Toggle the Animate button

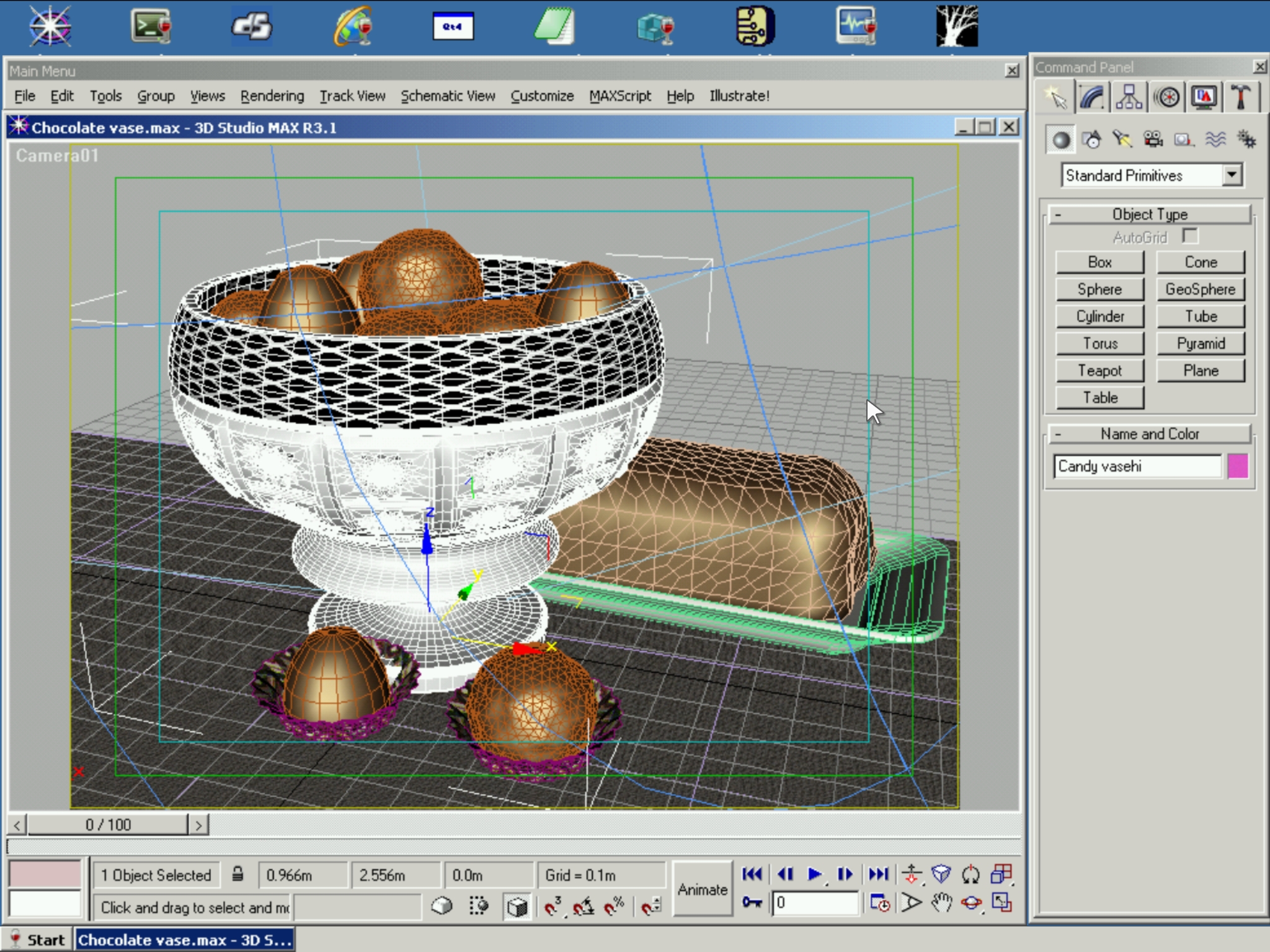pyautogui.click(x=702, y=889)
